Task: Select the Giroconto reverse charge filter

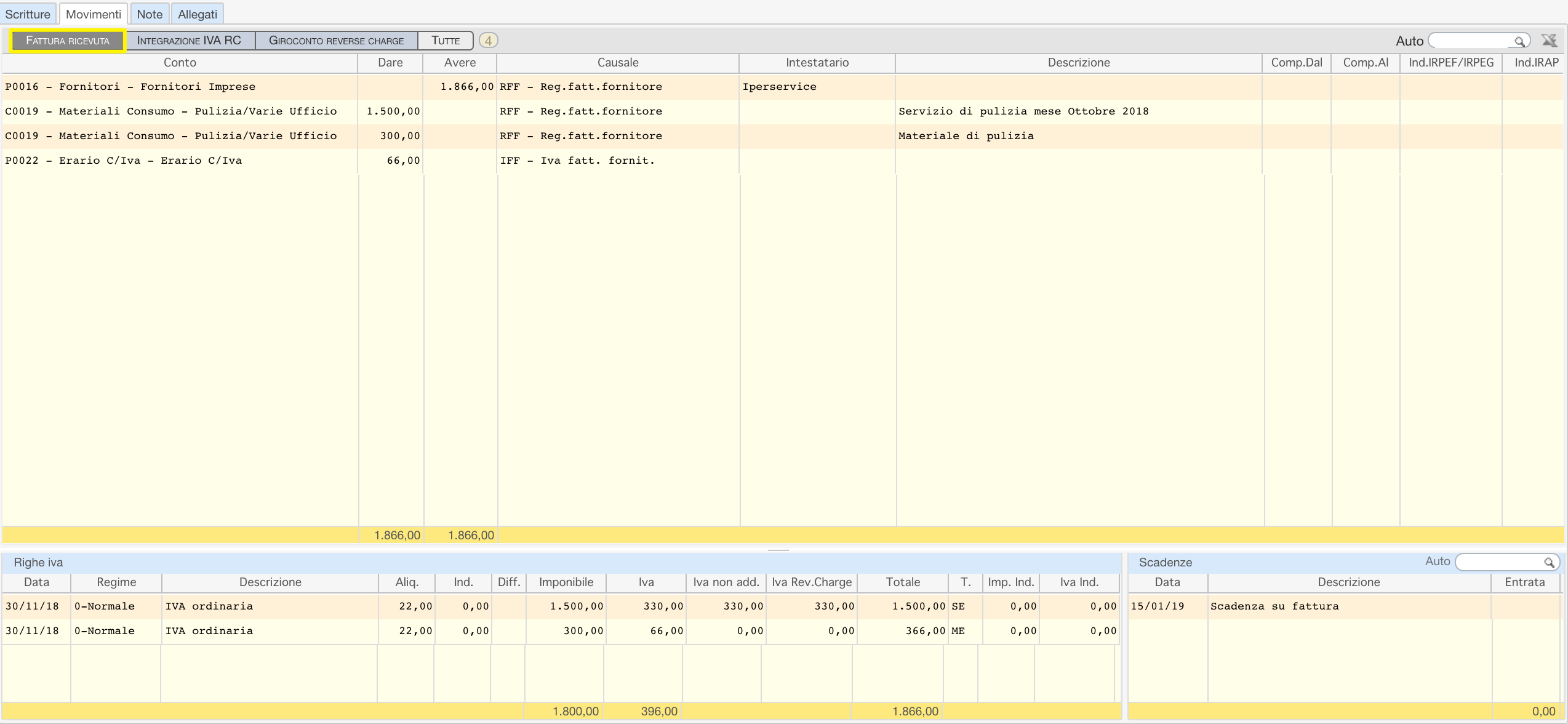Action: click(x=336, y=41)
